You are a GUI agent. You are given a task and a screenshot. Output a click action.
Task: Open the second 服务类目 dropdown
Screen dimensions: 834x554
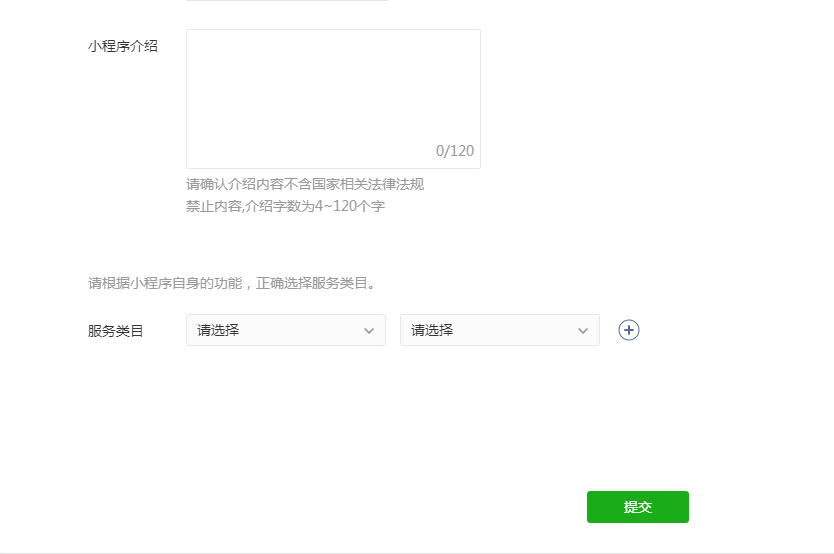click(499, 330)
